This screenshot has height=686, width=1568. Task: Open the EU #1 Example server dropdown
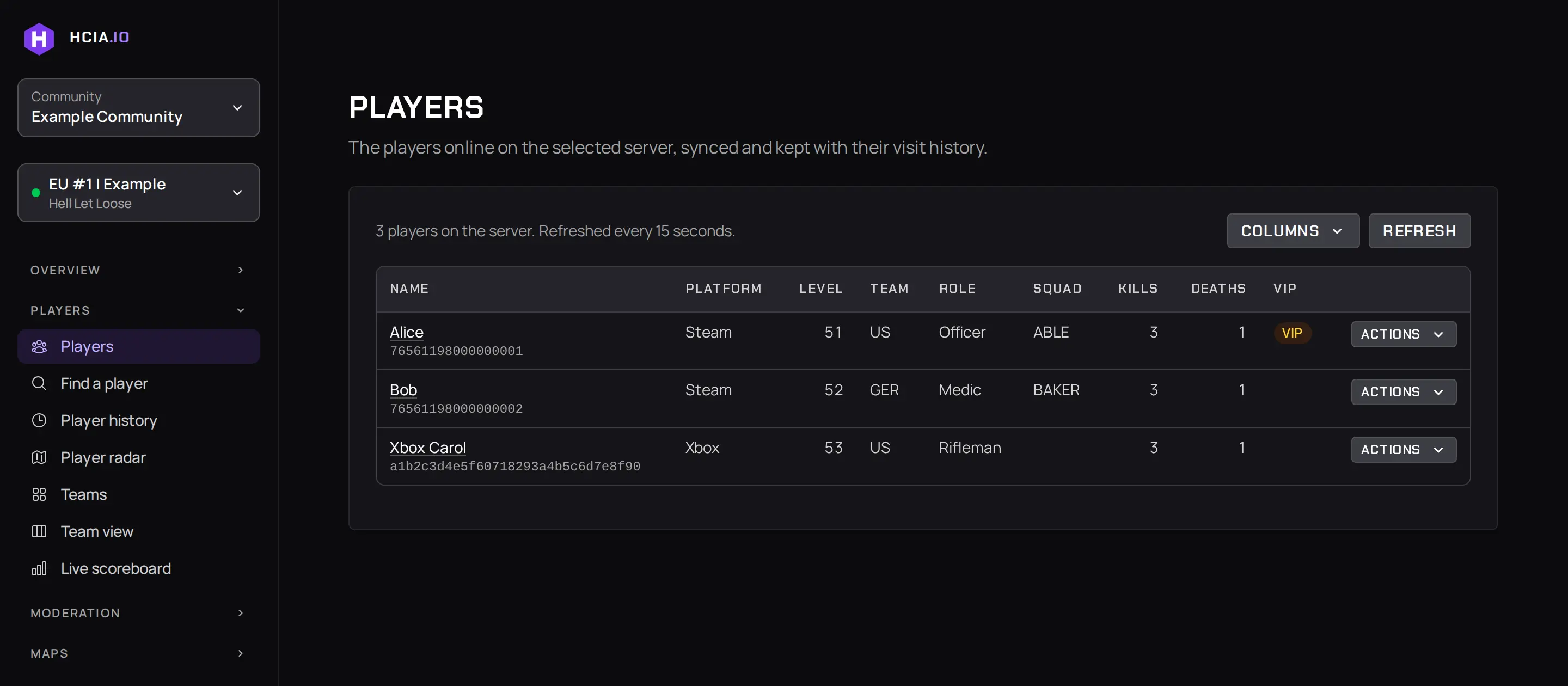click(139, 193)
